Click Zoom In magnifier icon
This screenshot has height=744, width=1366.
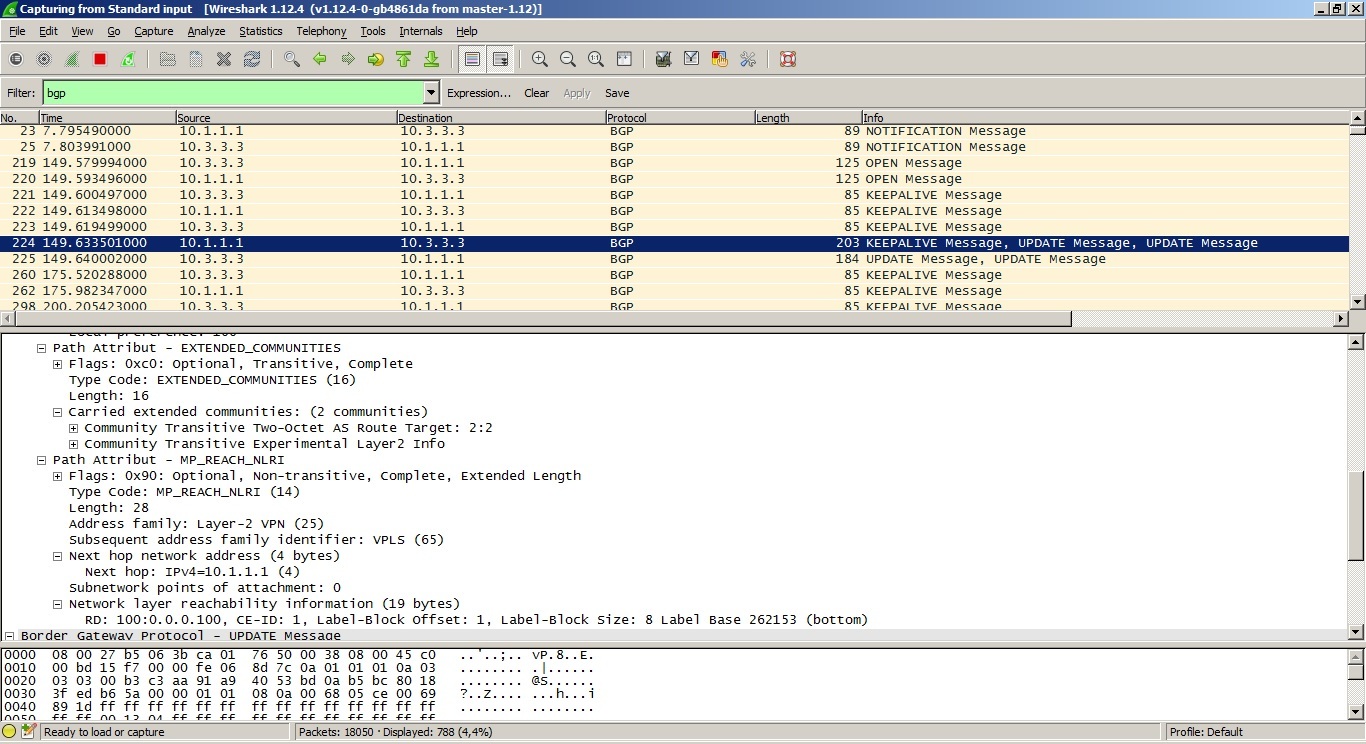[x=540, y=60]
